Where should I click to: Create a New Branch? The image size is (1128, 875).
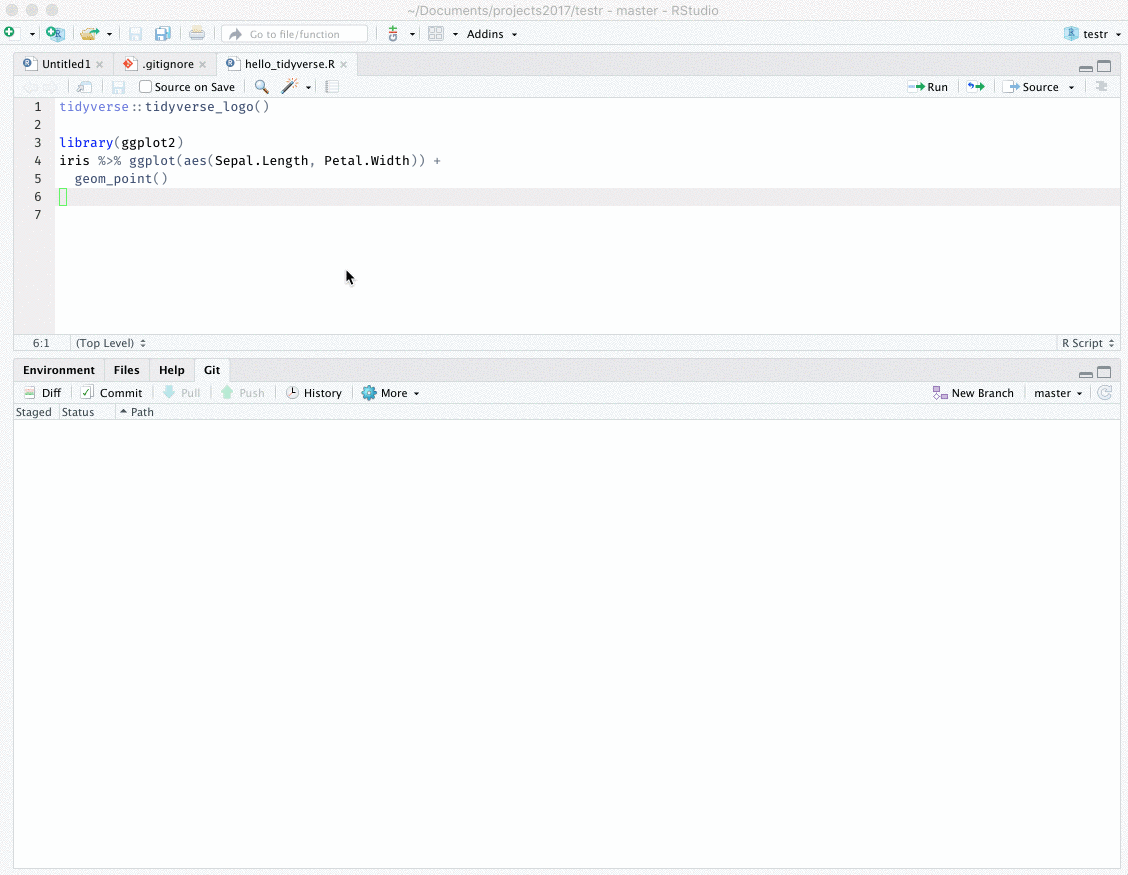974,392
